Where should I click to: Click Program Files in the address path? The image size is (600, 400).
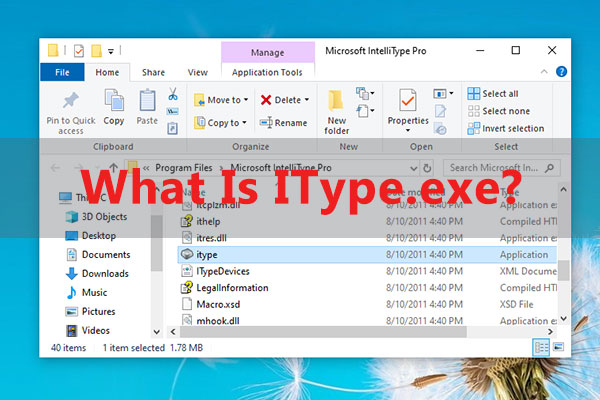[x=184, y=168]
